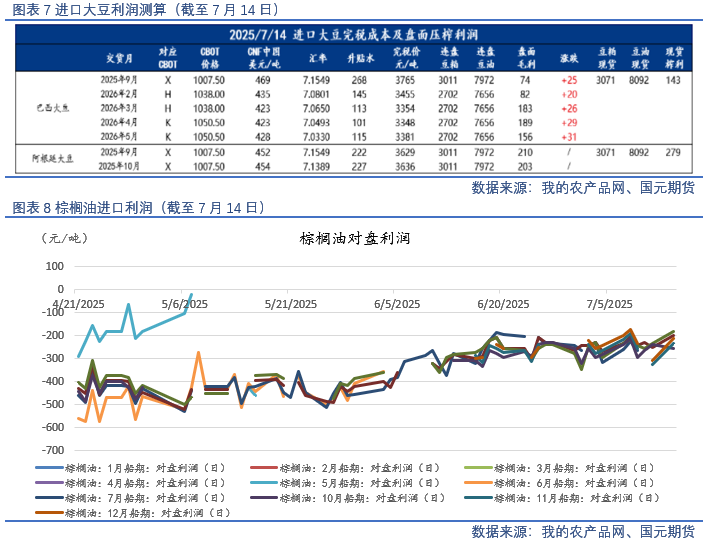This screenshot has width=708, height=541.
Task: Click the data source line under the soybean table
Action: [583, 187]
